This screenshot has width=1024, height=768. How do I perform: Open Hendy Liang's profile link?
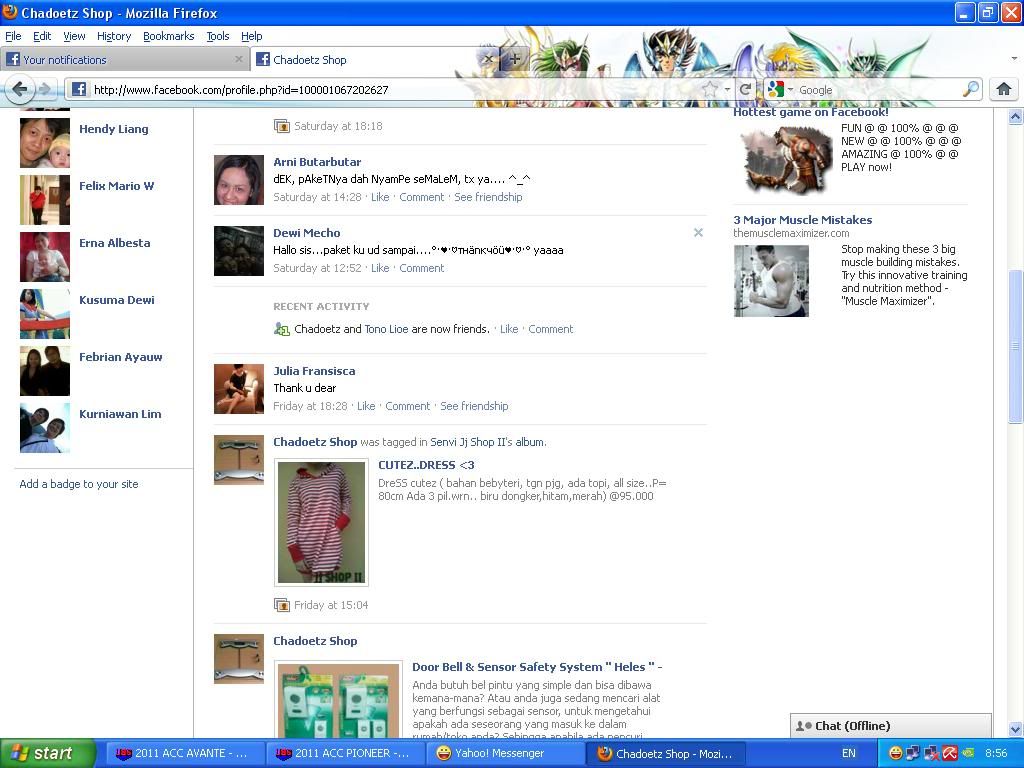[x=114, y=129]
